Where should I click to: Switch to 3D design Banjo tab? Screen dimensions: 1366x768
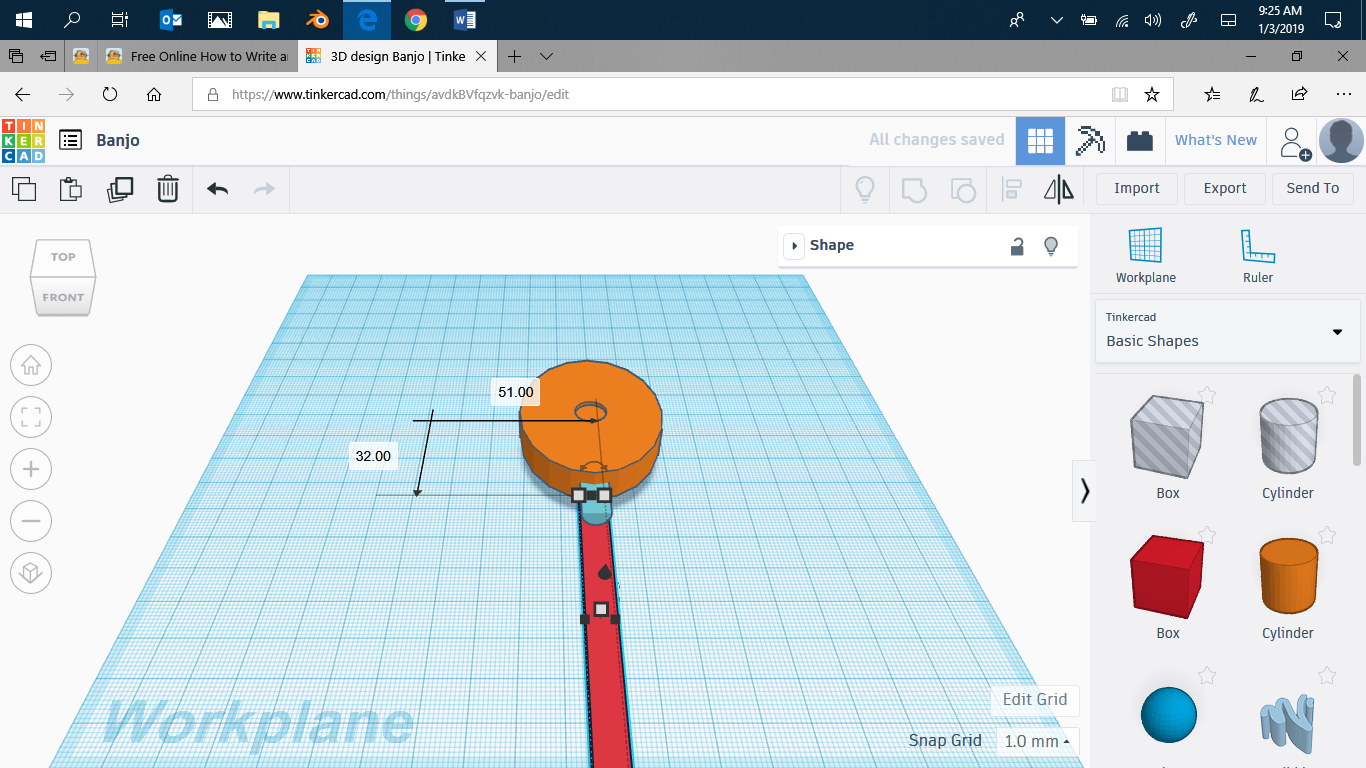coord(398,56)
